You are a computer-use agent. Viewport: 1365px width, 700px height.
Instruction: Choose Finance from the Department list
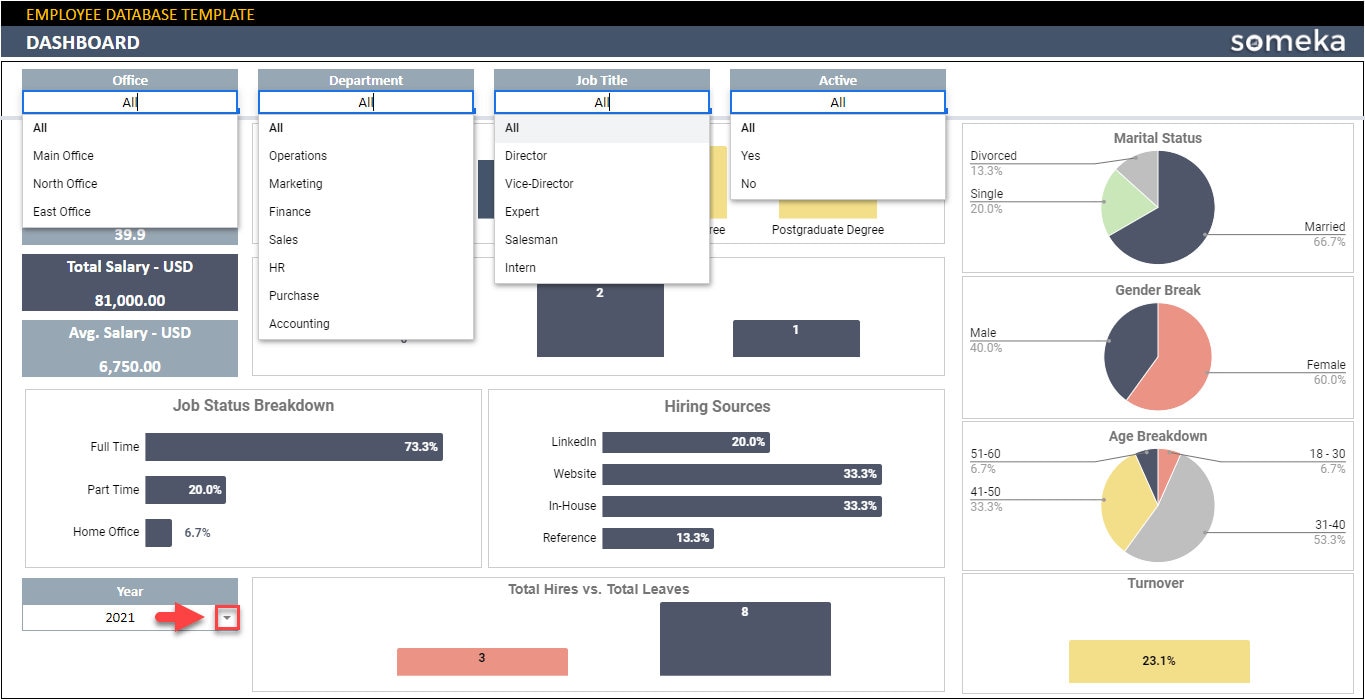tap(288, 211)
